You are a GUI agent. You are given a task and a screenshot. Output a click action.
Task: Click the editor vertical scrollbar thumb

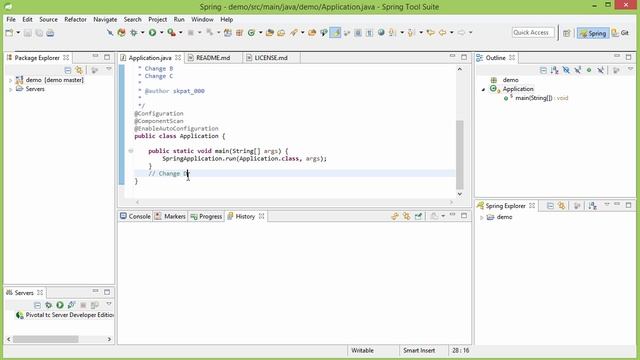pos(460,154)
